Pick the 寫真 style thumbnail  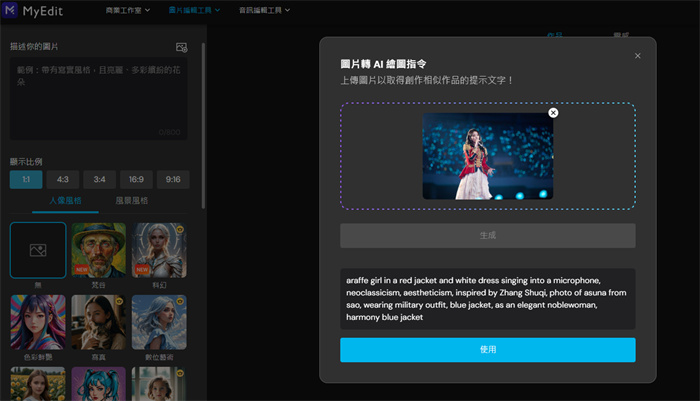[x=98, y=321]
